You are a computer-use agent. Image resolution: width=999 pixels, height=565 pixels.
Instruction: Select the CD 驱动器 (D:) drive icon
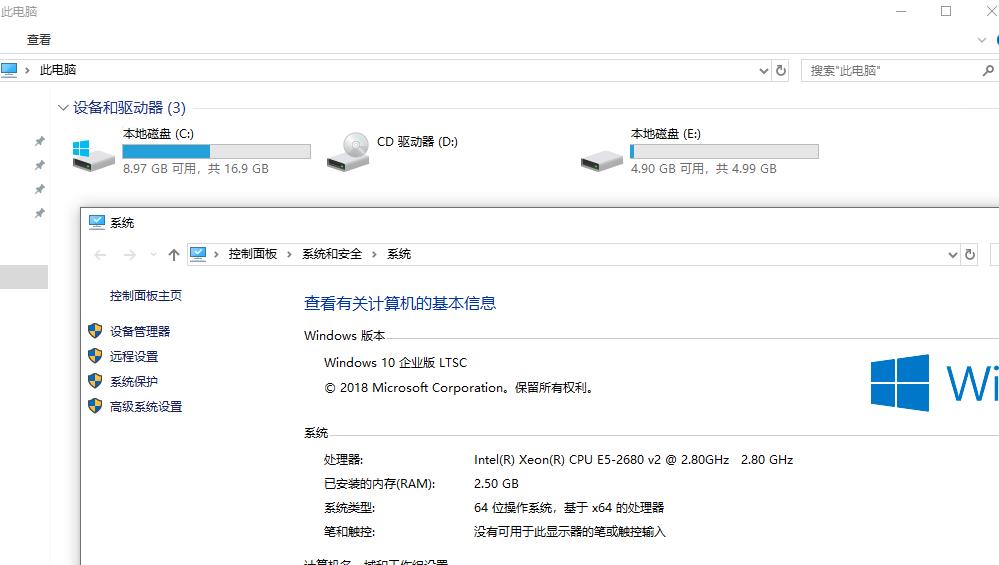[x=348, y=152]
